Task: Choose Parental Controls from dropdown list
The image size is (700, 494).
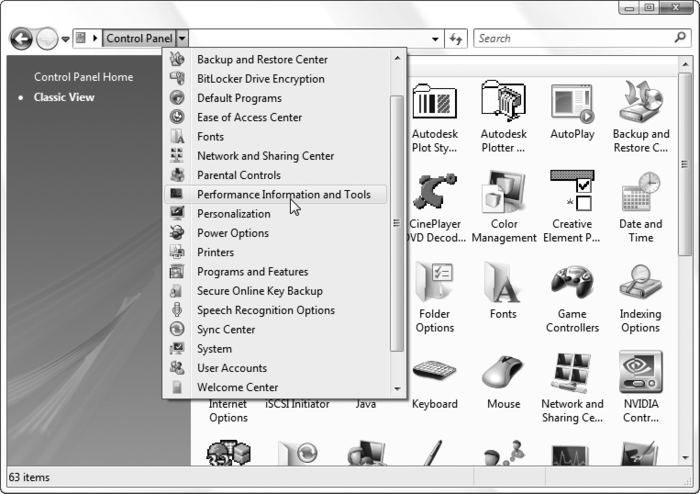Action: pos(275,175)
